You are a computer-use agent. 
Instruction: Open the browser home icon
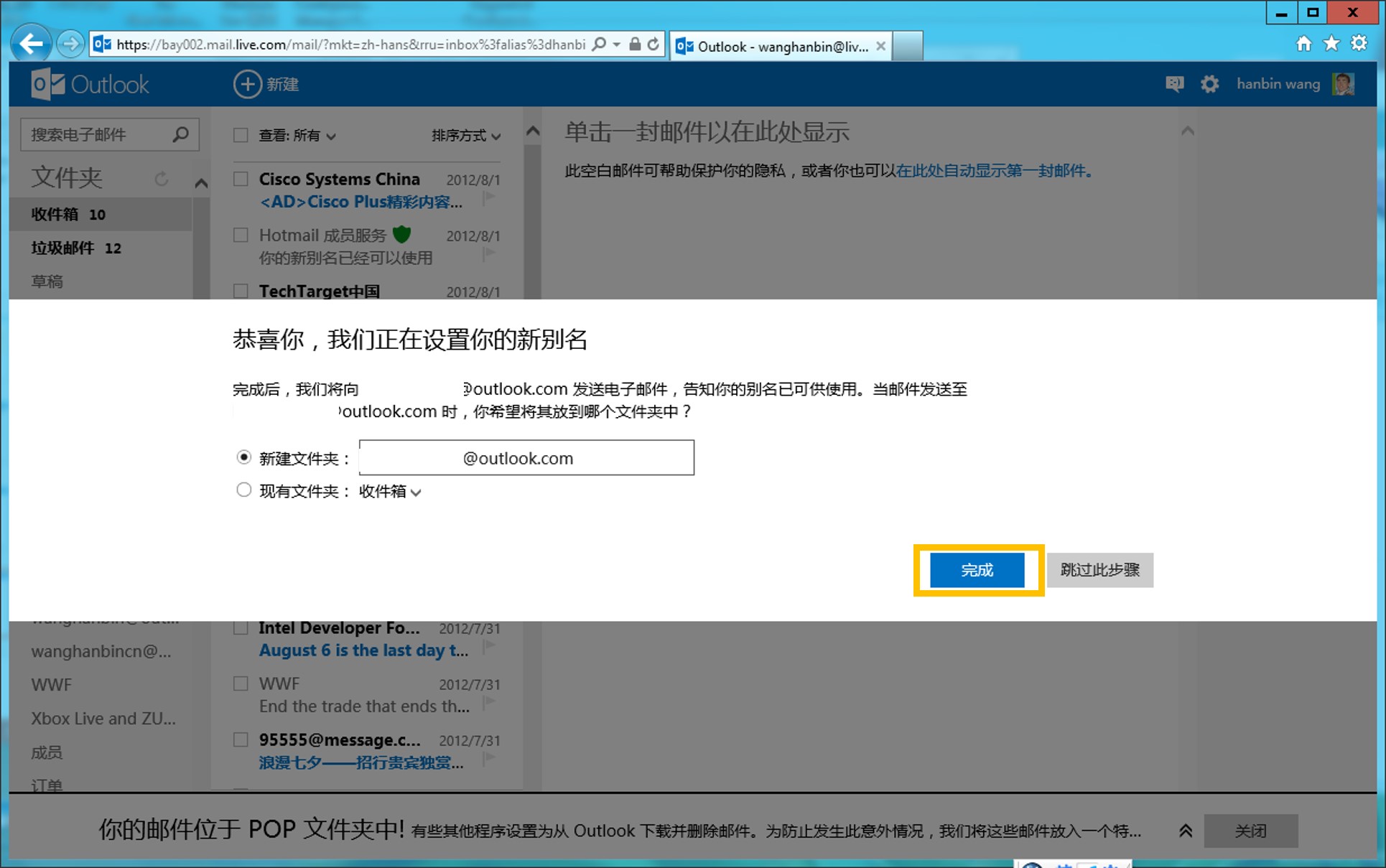1303,44
